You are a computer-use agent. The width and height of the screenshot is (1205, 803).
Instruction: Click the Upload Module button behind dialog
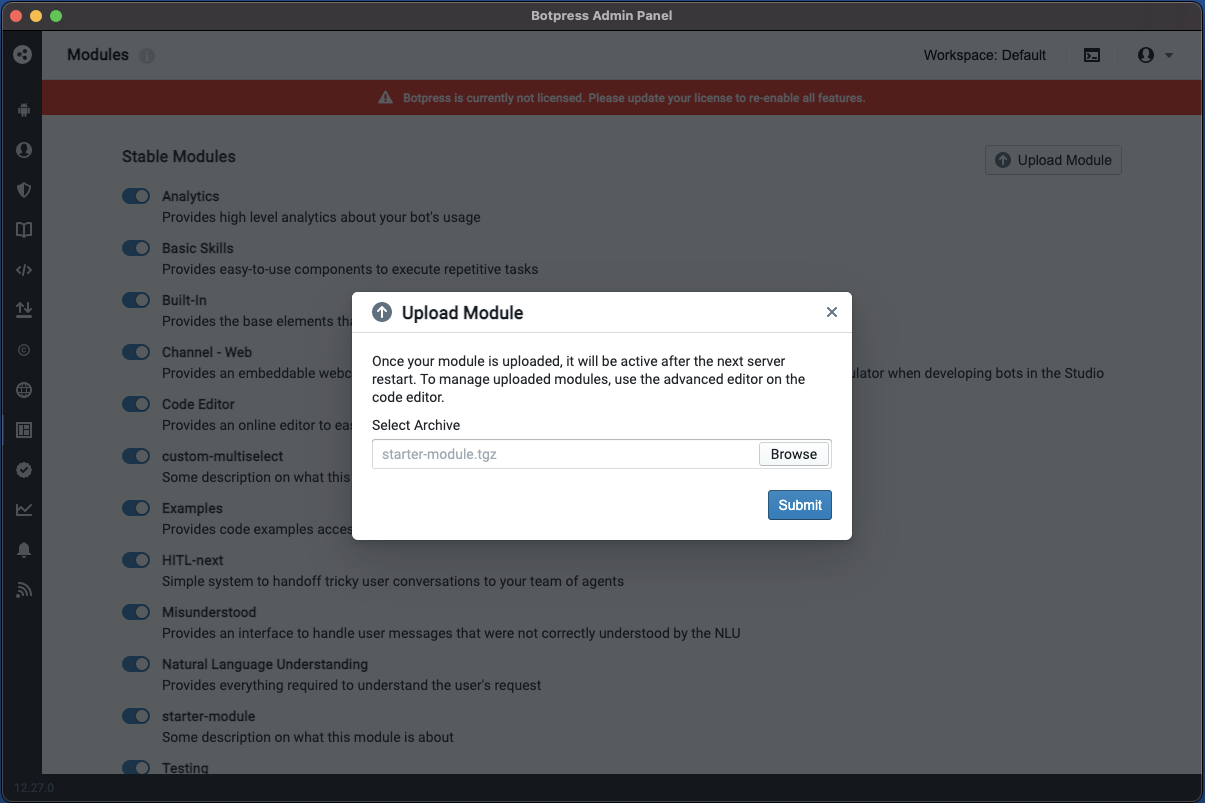pos(1054,160)
